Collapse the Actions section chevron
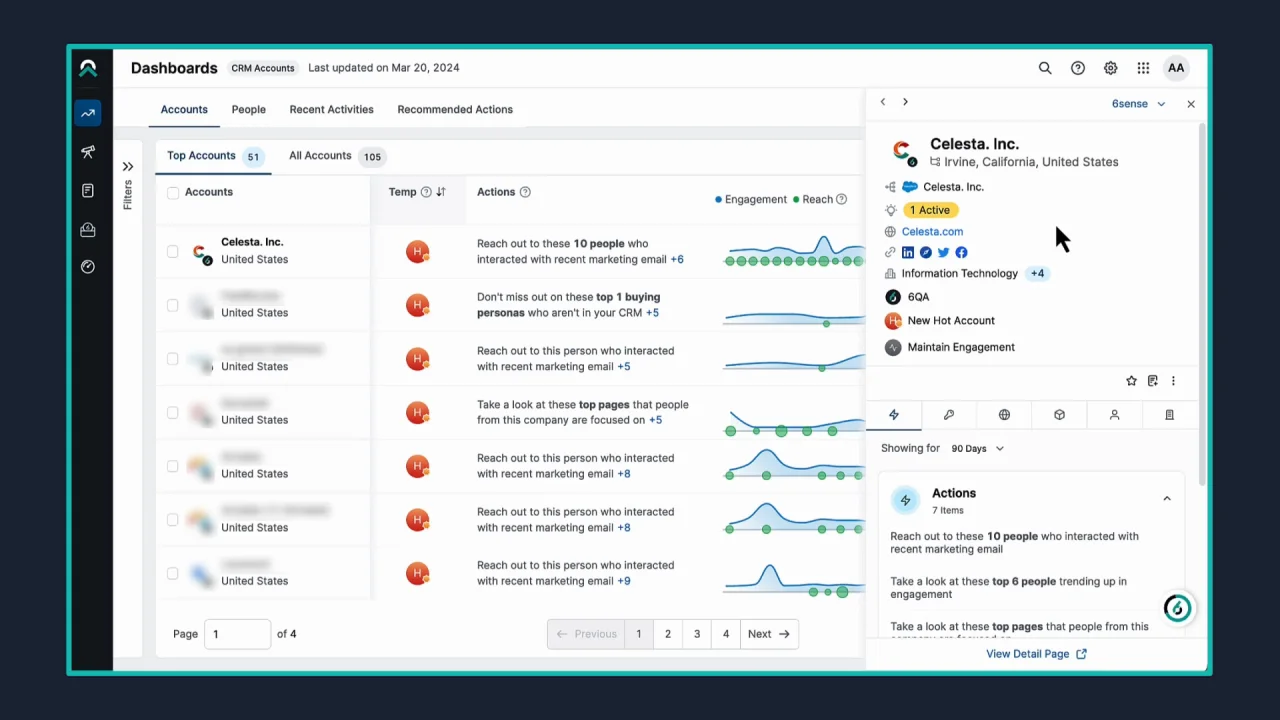This screenshot has height=720, width=1280. click(x=1166, y=499)
